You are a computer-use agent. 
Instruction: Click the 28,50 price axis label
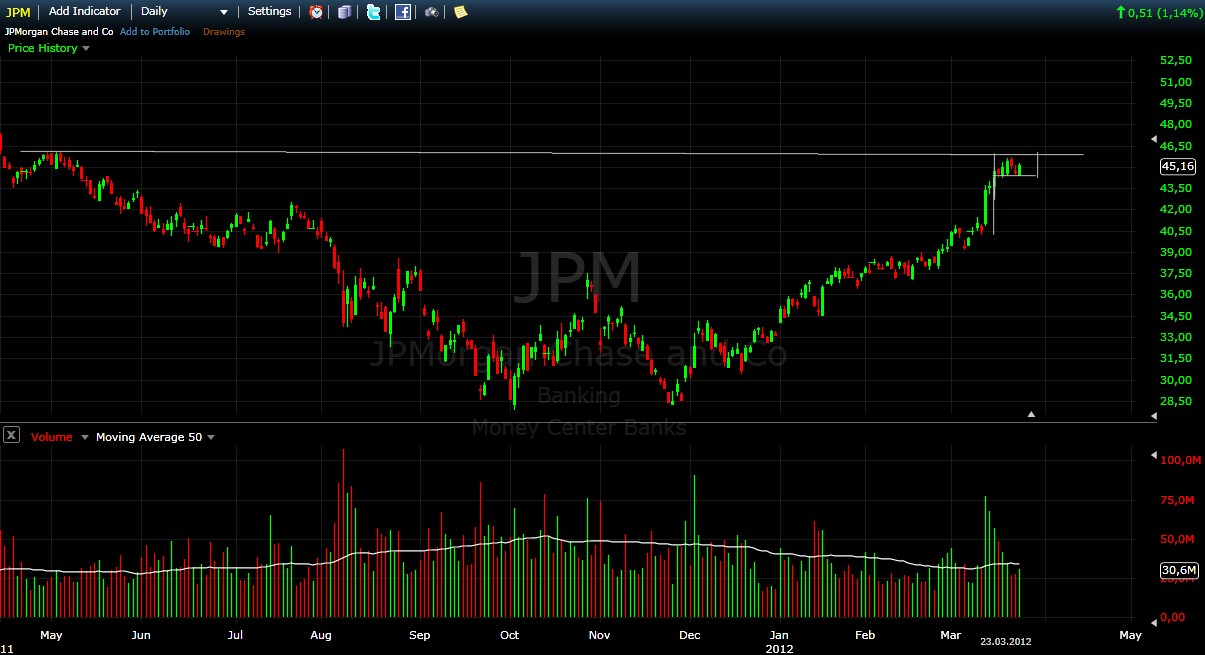1175,401
